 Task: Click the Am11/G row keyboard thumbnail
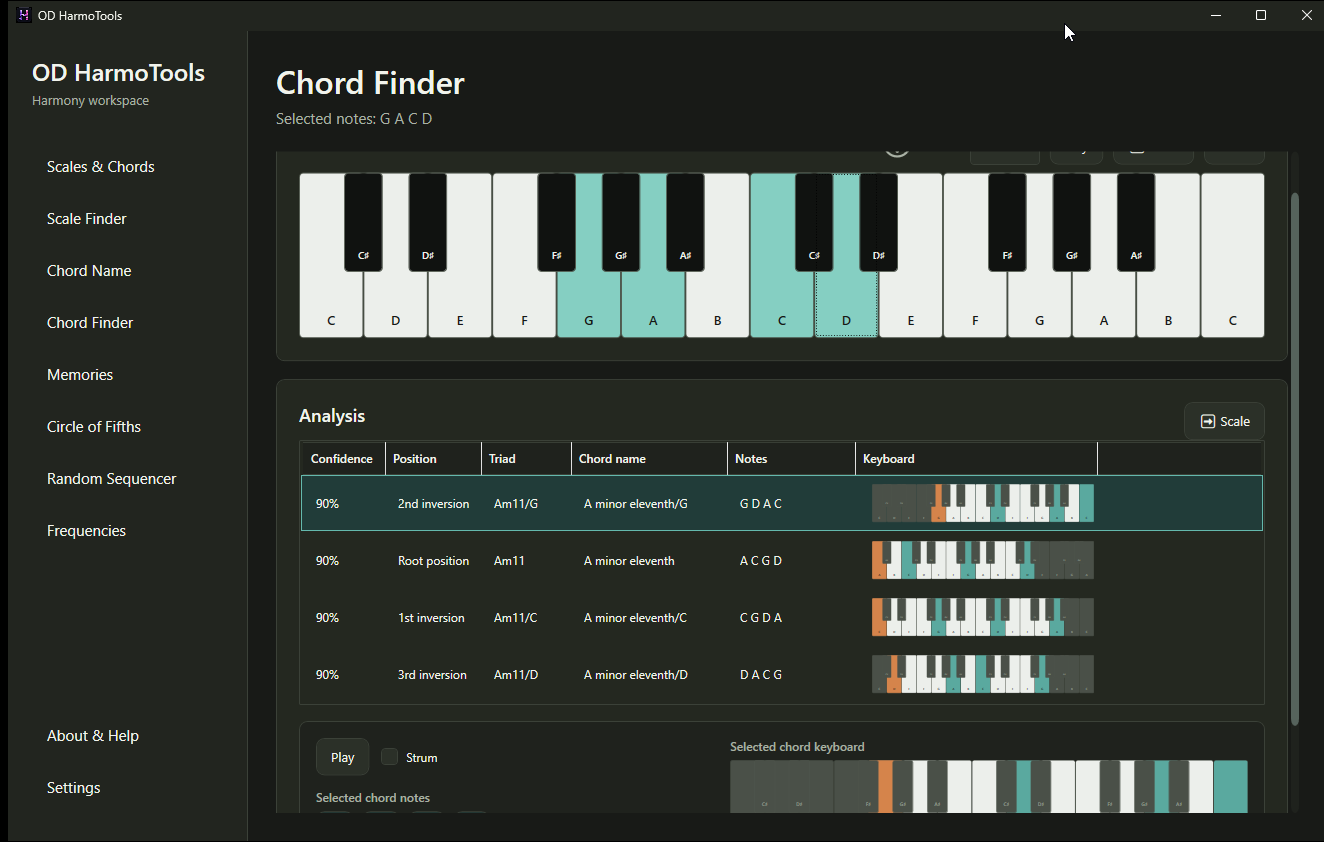click(x=983, y=503)
